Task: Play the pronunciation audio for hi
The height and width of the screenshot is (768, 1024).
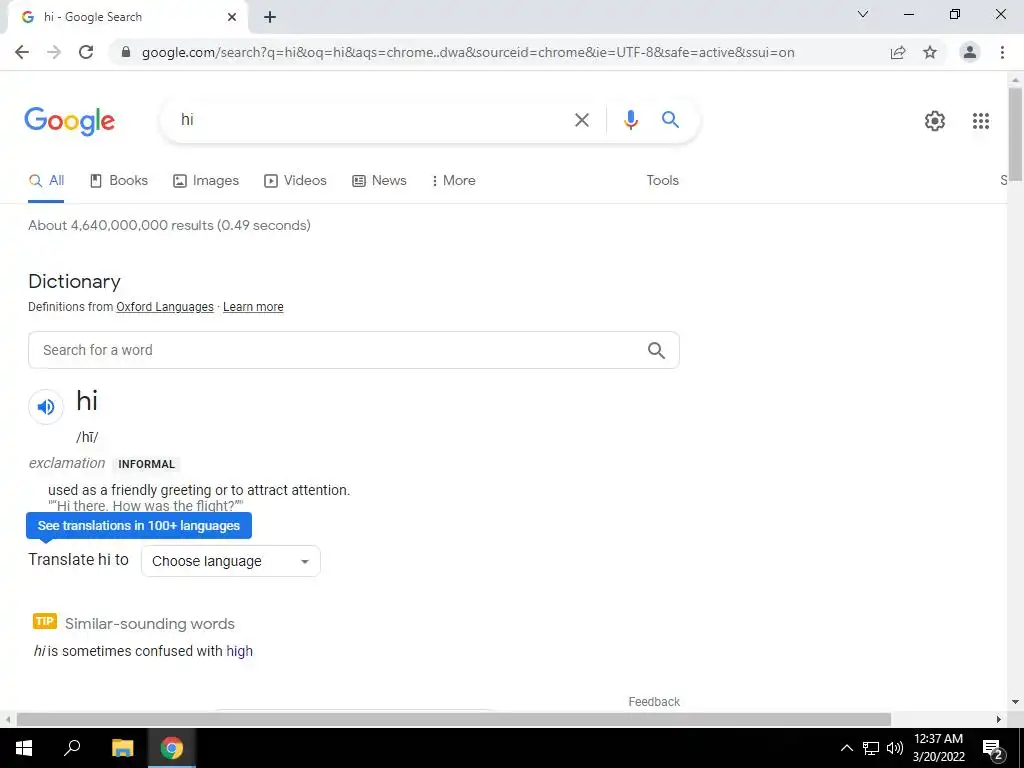Action: pos(46,407)
